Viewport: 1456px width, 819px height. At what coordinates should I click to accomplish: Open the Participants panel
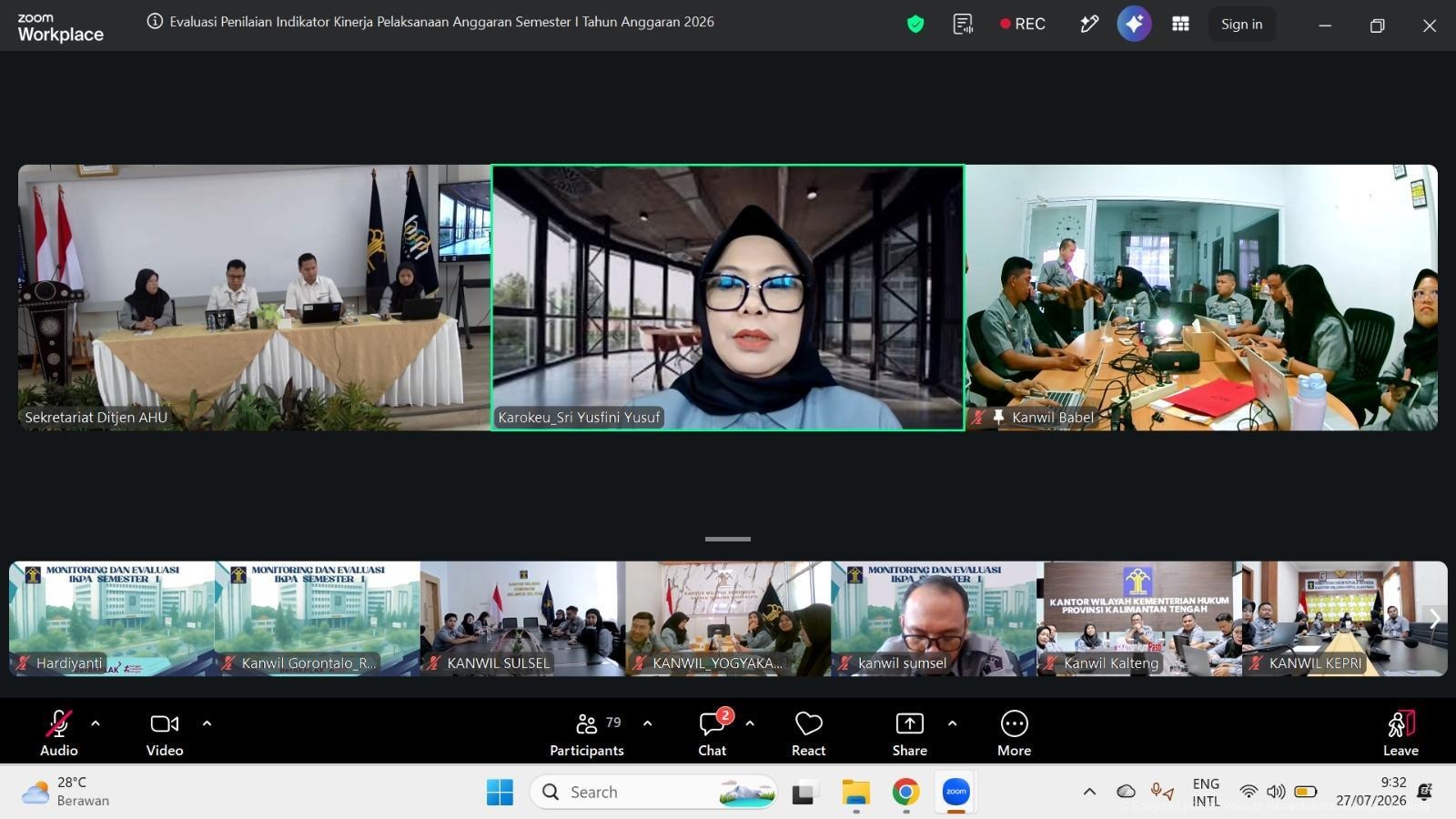coord(587,733)
